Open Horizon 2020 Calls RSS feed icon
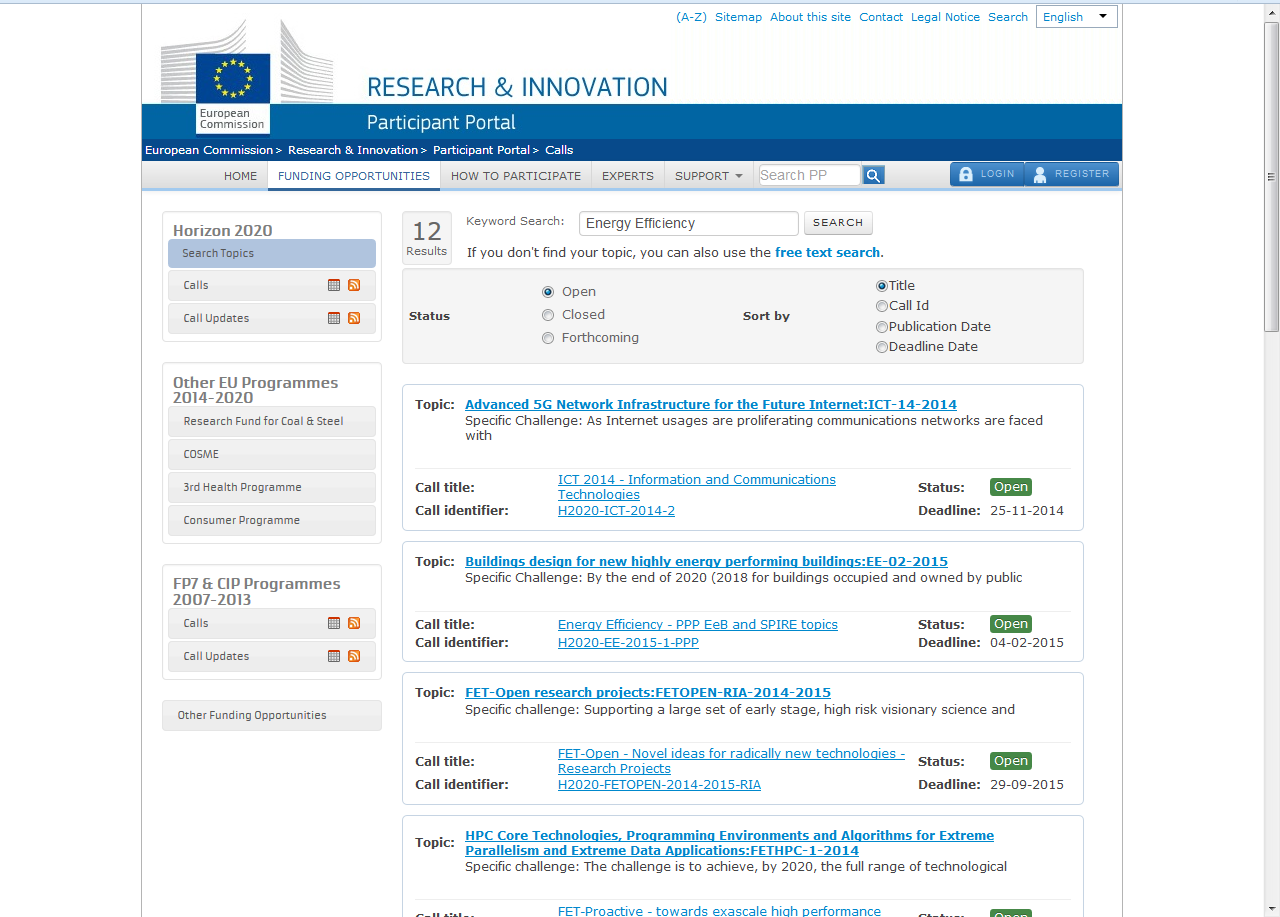The height and width of the screenshot is (917, 1280). pos(354,285)
